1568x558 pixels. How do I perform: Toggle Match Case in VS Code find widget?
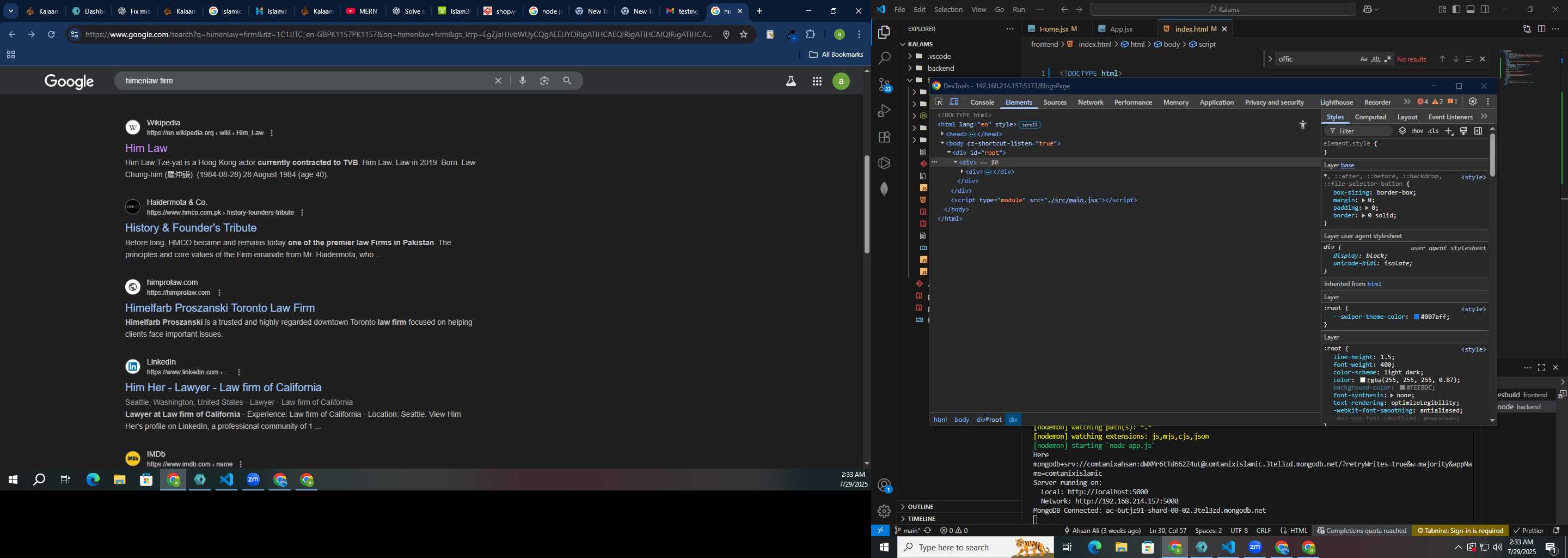tap(1364, 59)
